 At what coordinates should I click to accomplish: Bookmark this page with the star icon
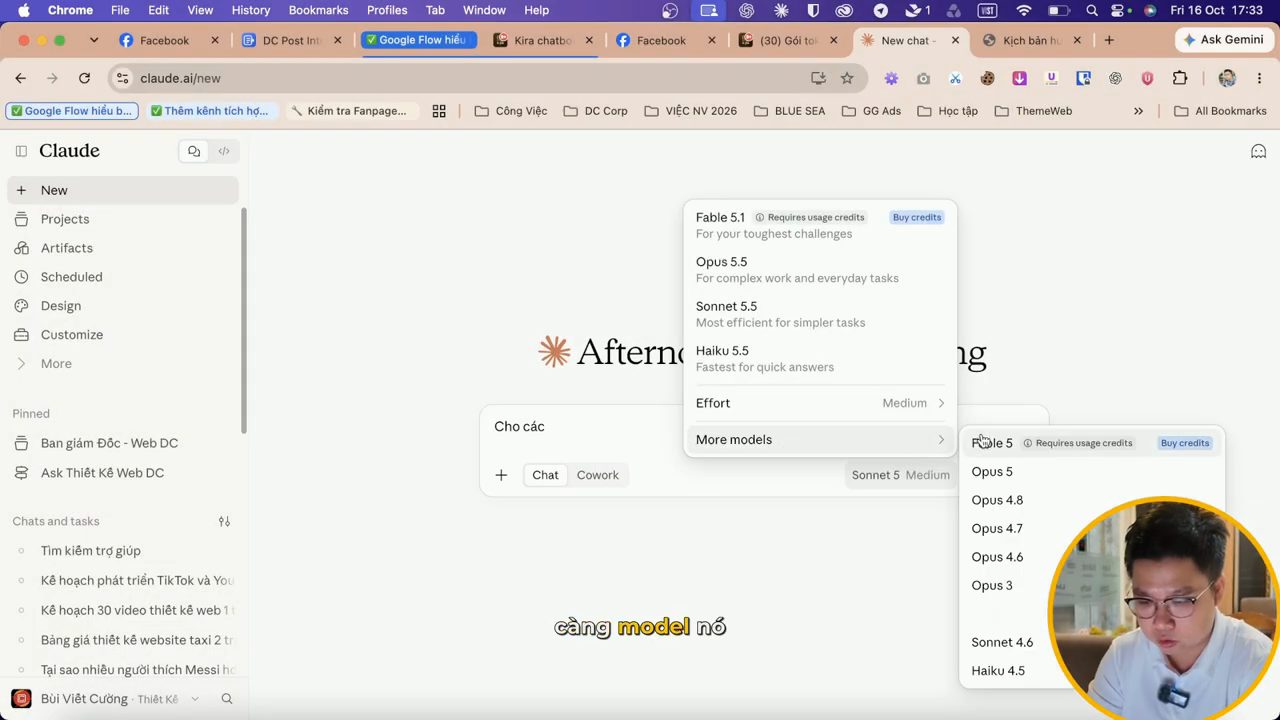pos(847,78)
